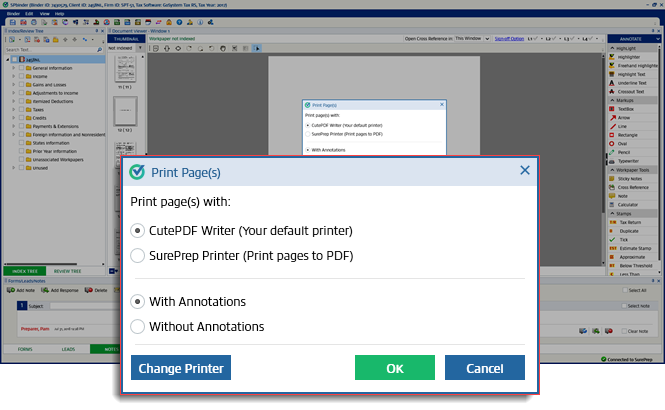Image resolution: width=665 pixels, height=410 pixels.
Task: Choose SurePrep Printer to print to PDF
Action: (x=139, y=255)
